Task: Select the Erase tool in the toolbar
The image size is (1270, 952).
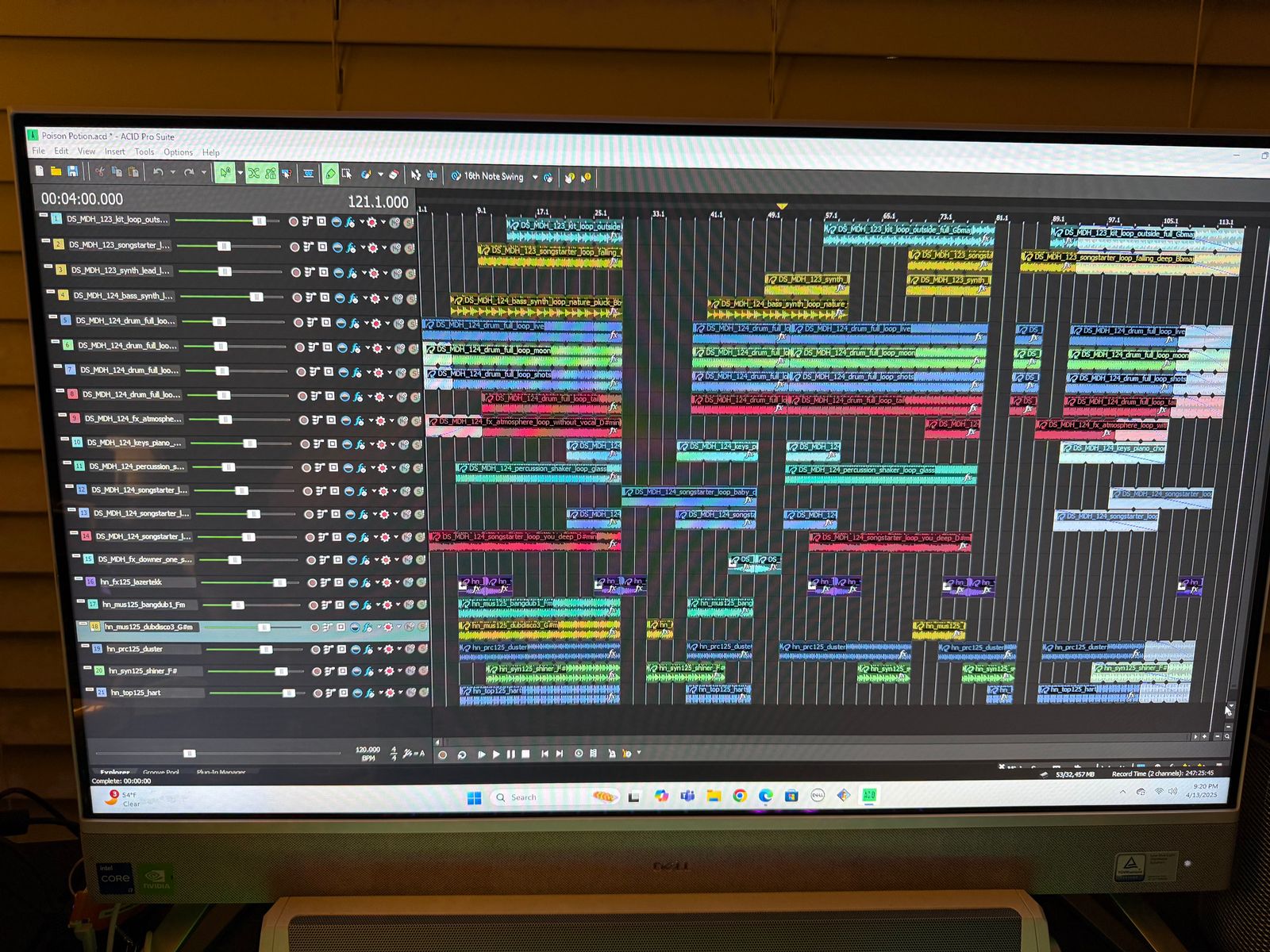Action: 393,175
